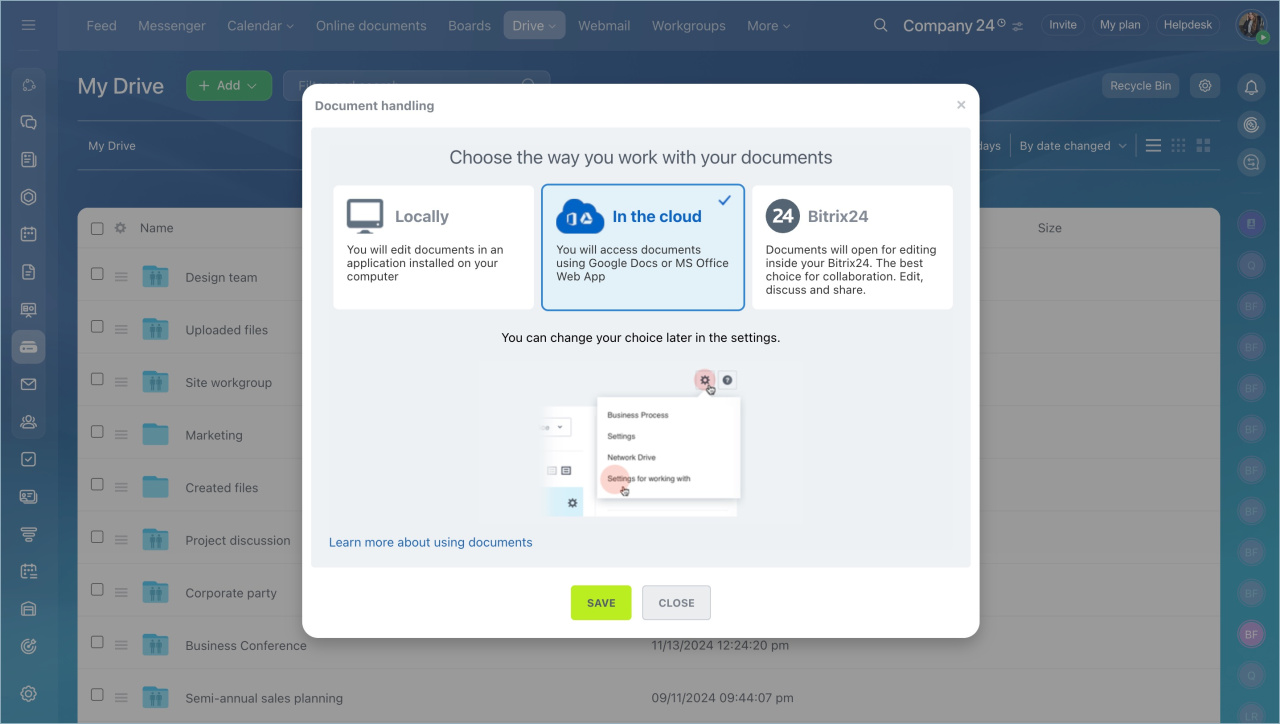Open Messenger chat icon in sidebar

tap(28, 122)
